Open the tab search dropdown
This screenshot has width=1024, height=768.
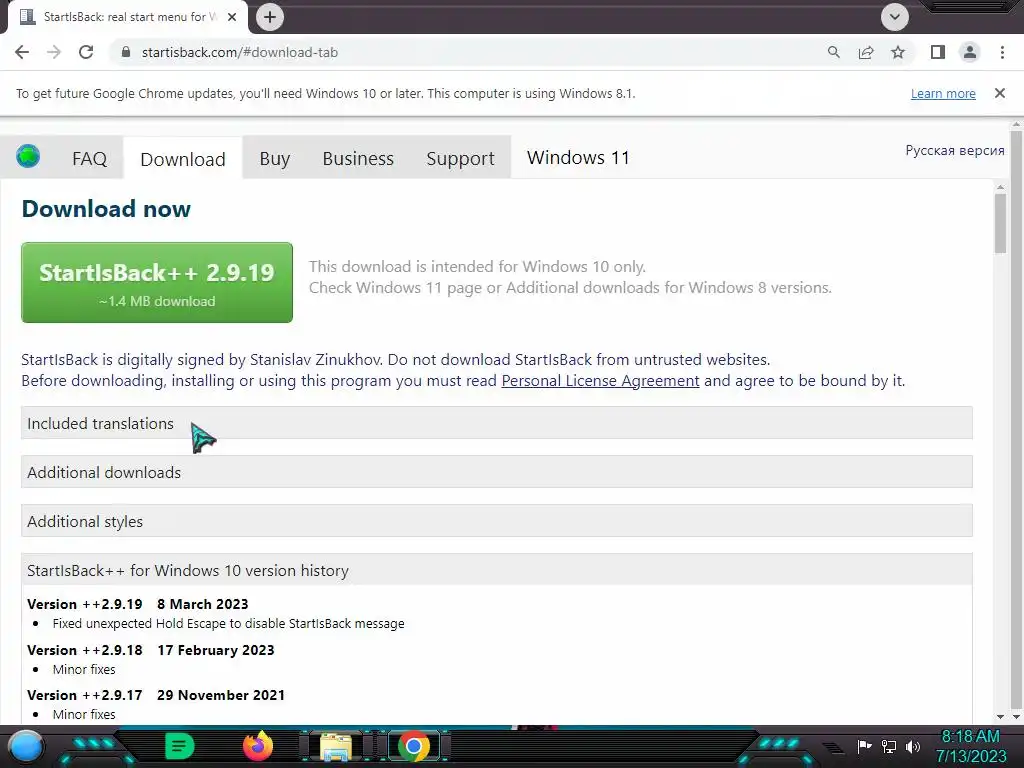pos(895,17)
